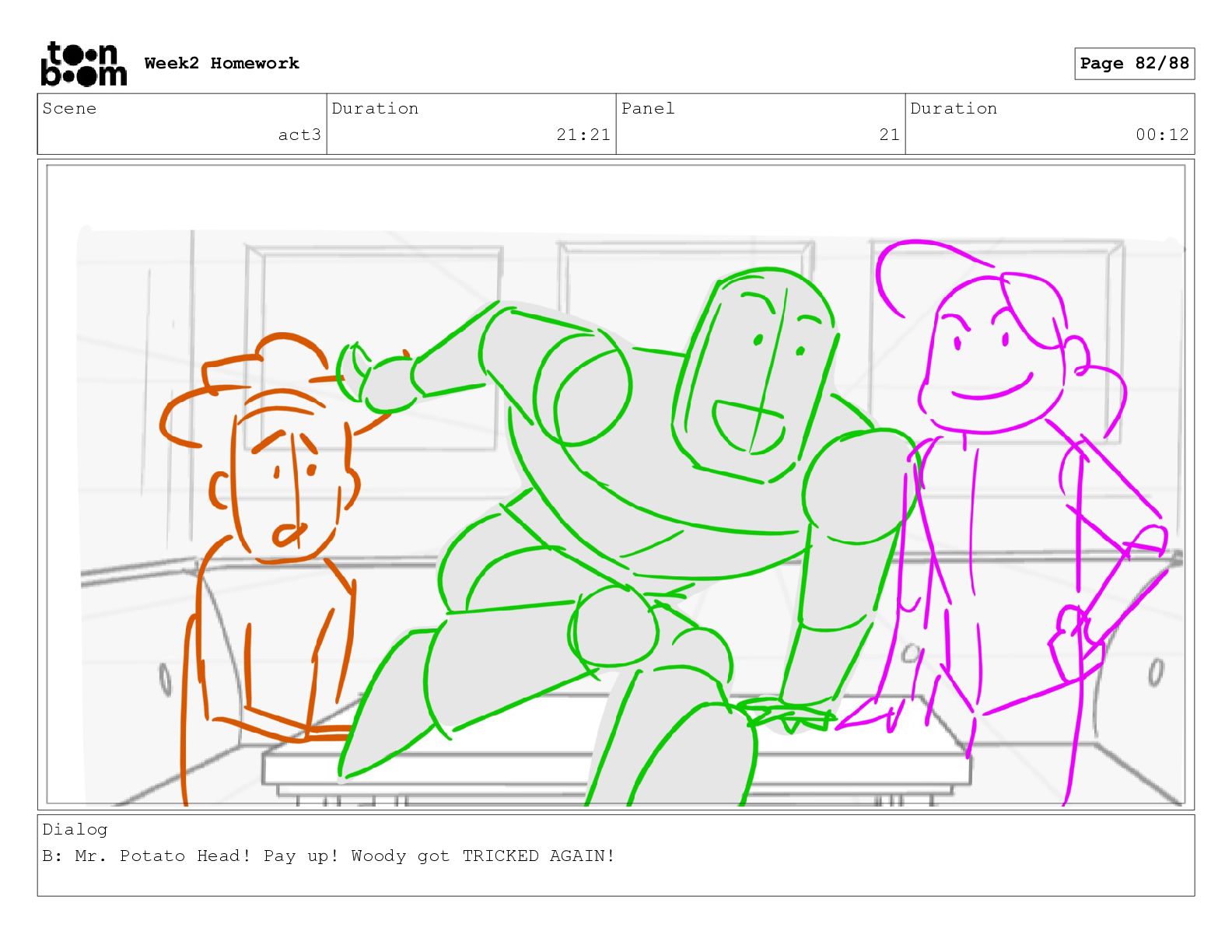This screenshot has width=1232, height=952.
Task: Click the scene duration value '21:21'
Action: tap(583, 135)
